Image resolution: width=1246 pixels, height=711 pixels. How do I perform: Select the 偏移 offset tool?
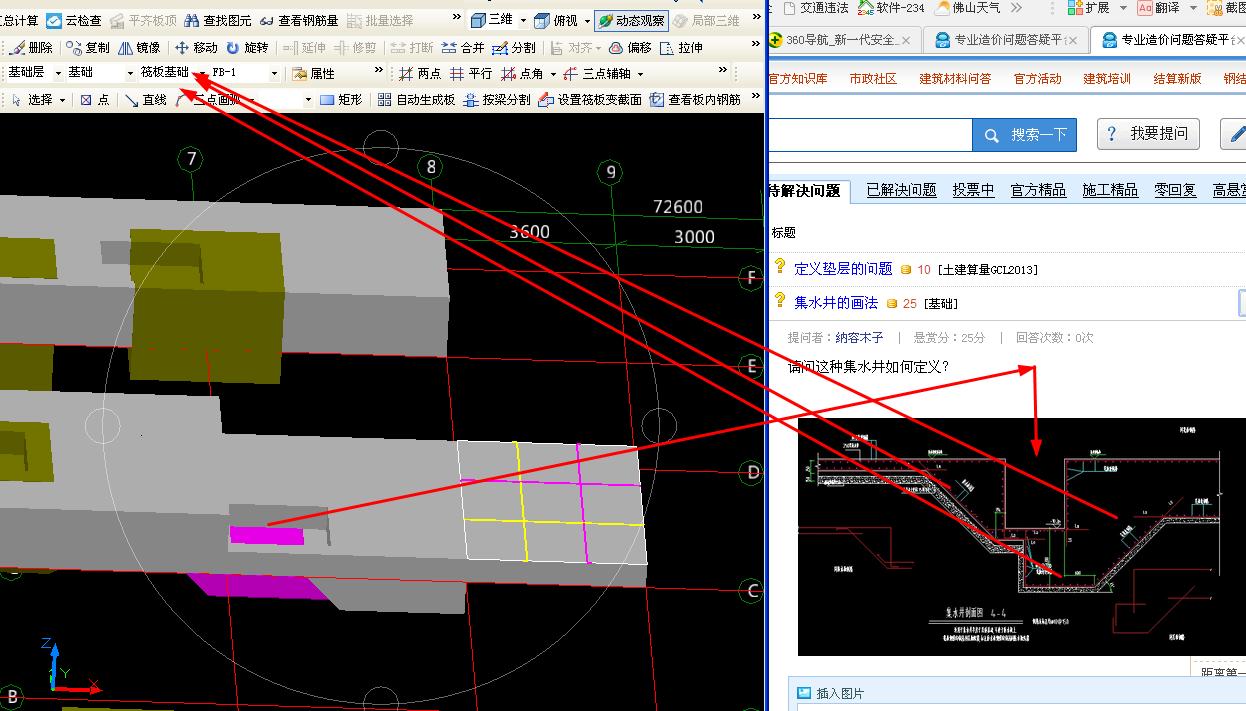(x=630, y=47)
